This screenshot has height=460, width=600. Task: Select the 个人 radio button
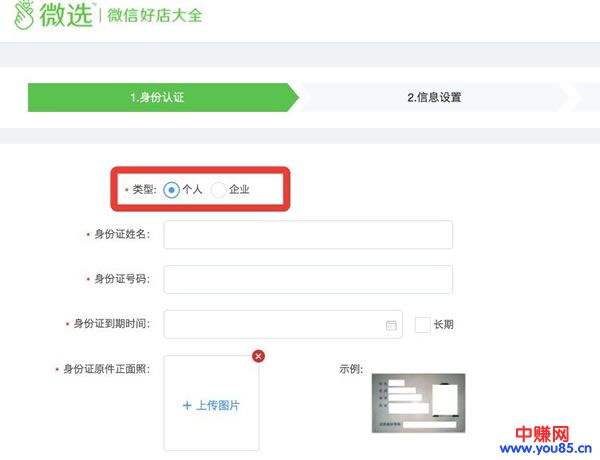(172, 189)
